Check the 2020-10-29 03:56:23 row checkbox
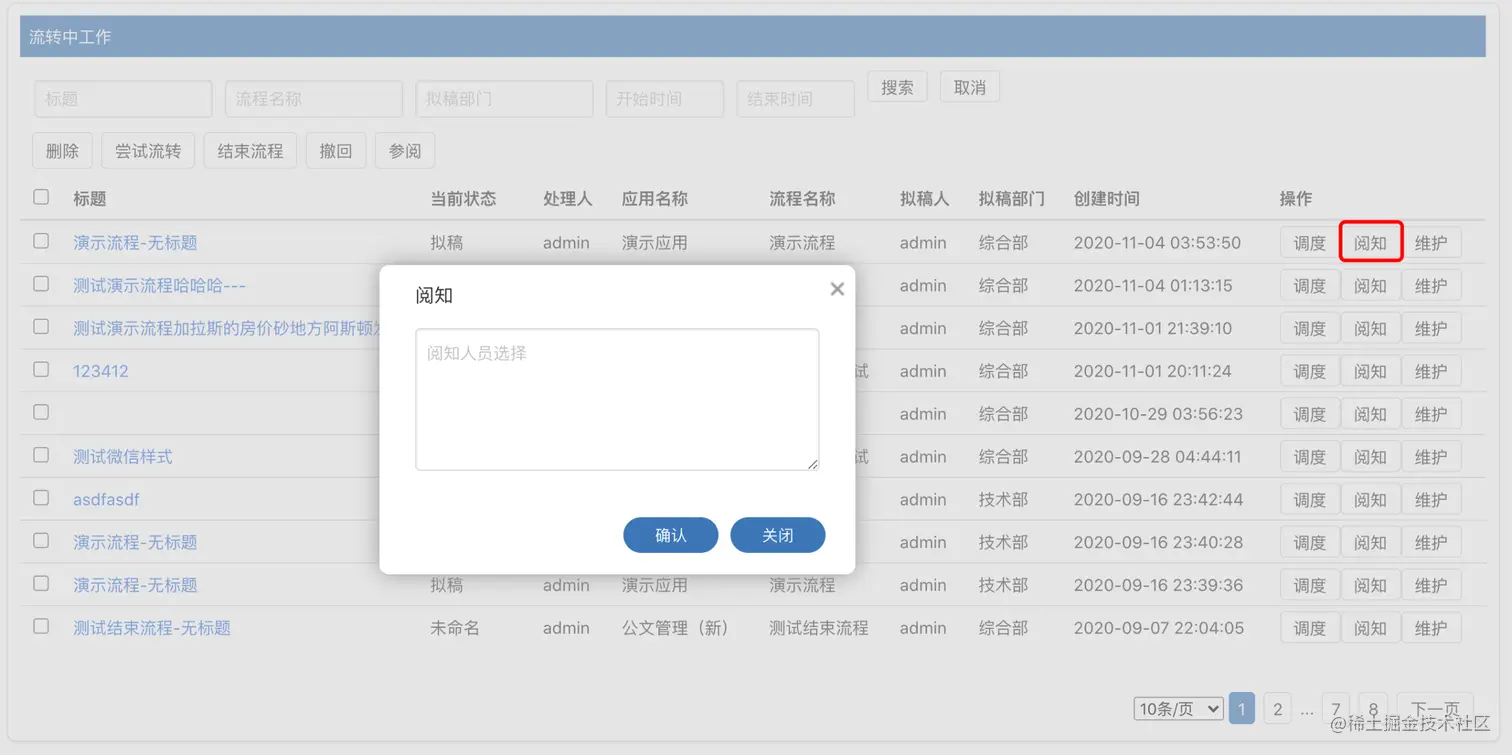 [x=41, y=412]
